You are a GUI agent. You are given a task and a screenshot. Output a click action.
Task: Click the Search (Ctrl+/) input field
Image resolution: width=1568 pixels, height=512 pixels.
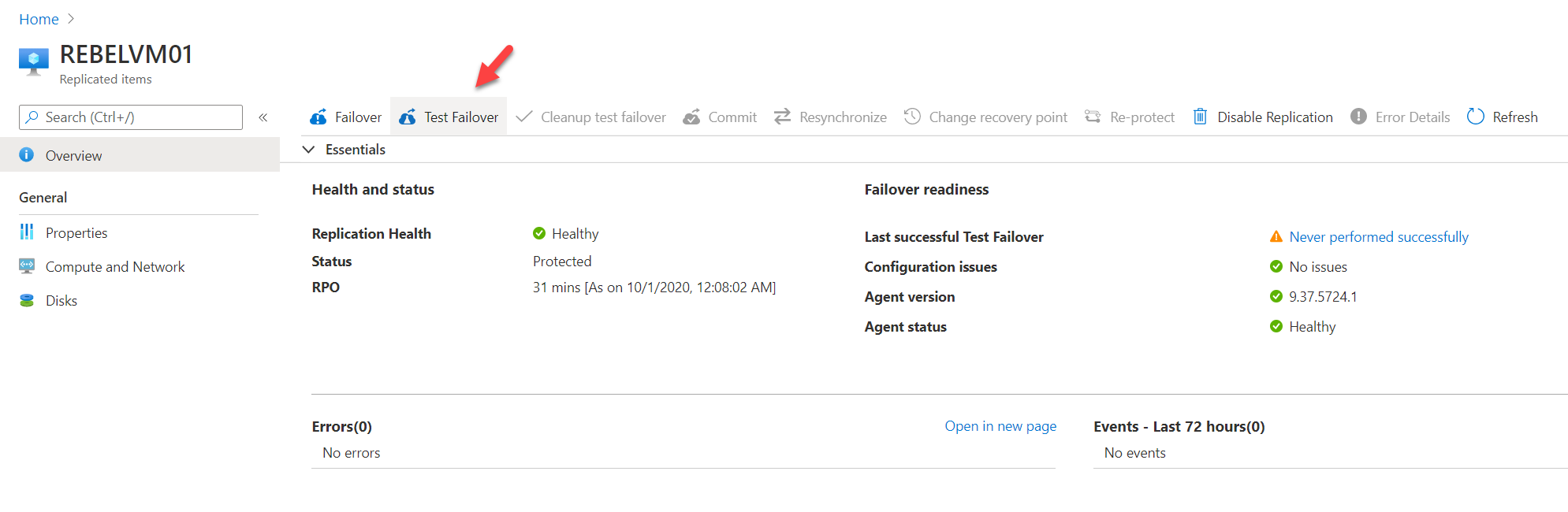131,117
